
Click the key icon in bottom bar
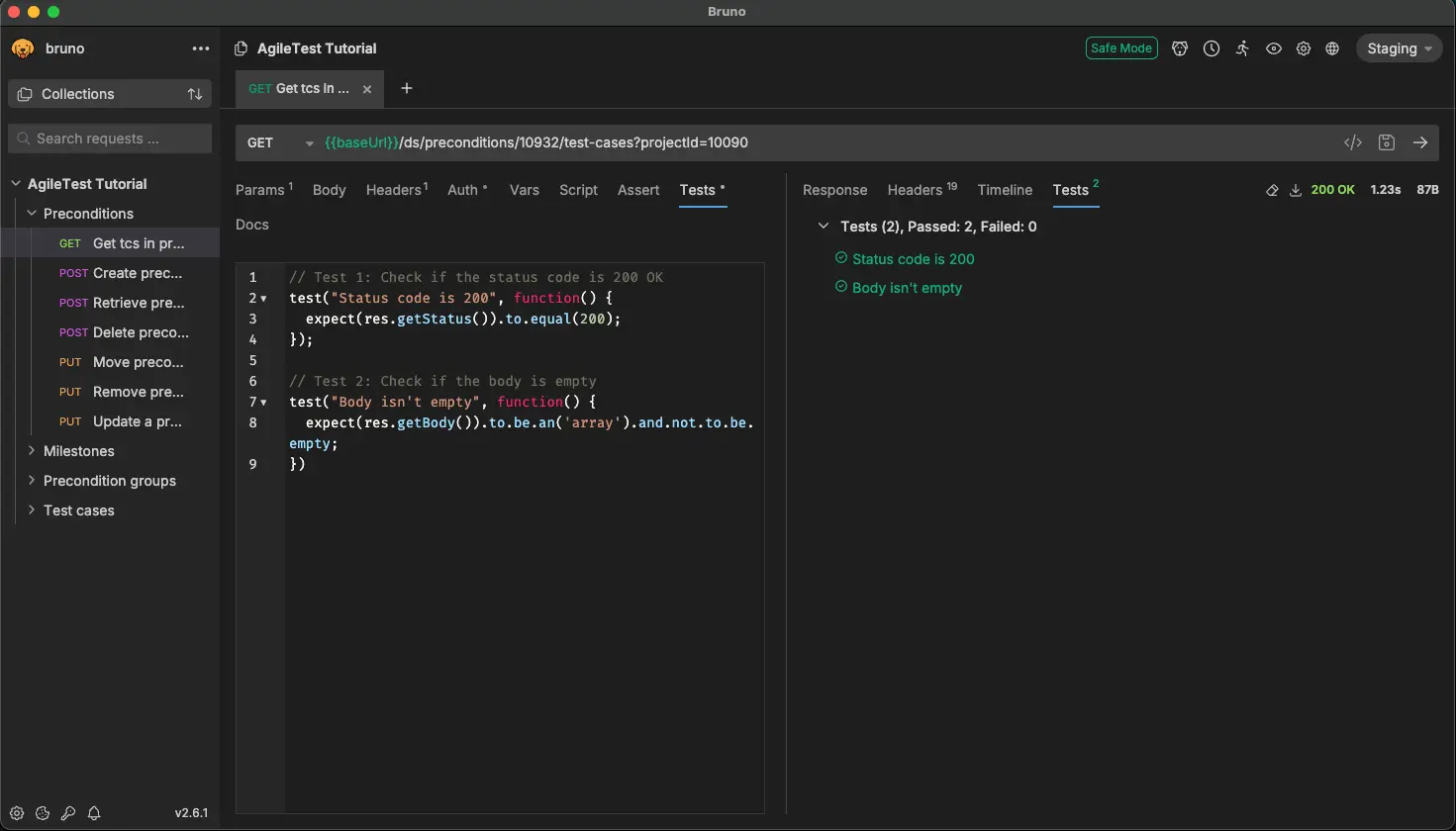[x=68, y=813]
